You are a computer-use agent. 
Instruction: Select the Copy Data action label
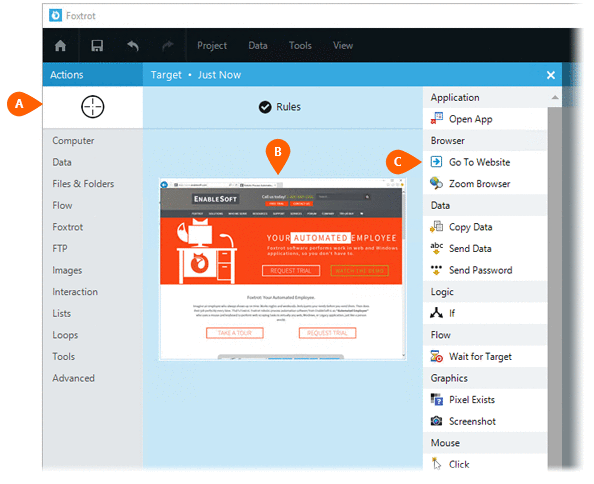pyautogui.click(x=471, y=227)
